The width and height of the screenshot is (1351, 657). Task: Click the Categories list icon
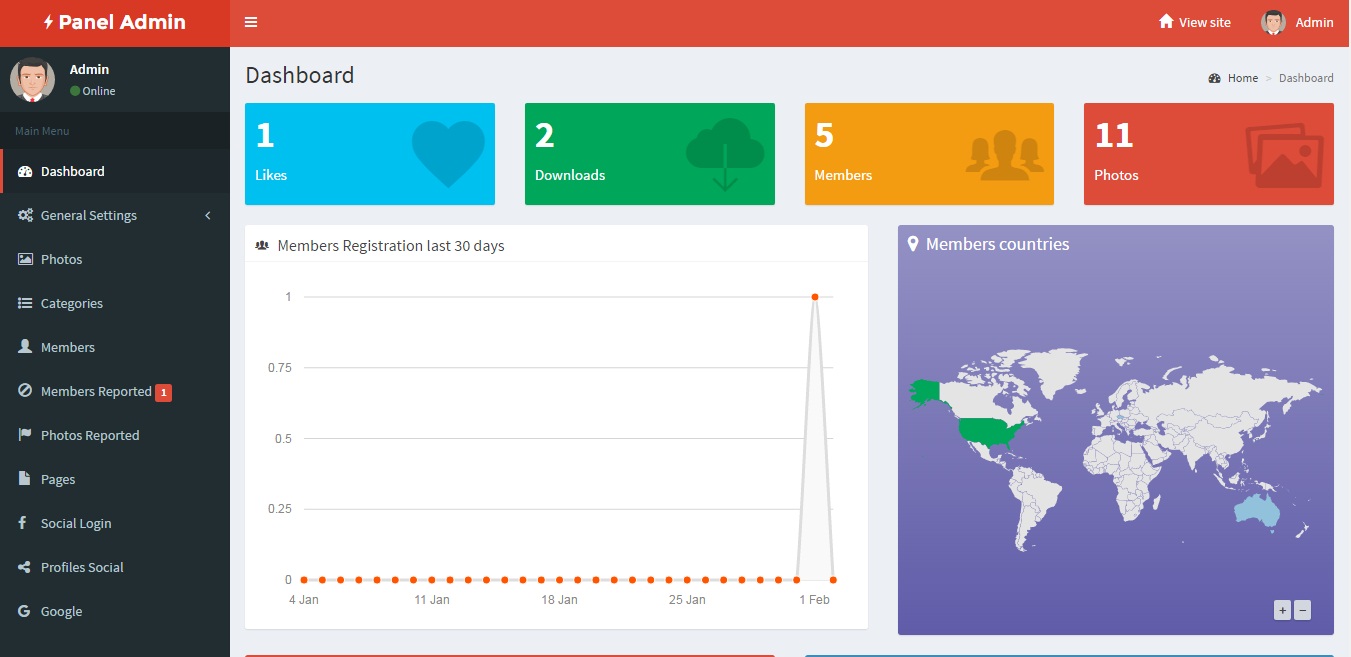25,303
